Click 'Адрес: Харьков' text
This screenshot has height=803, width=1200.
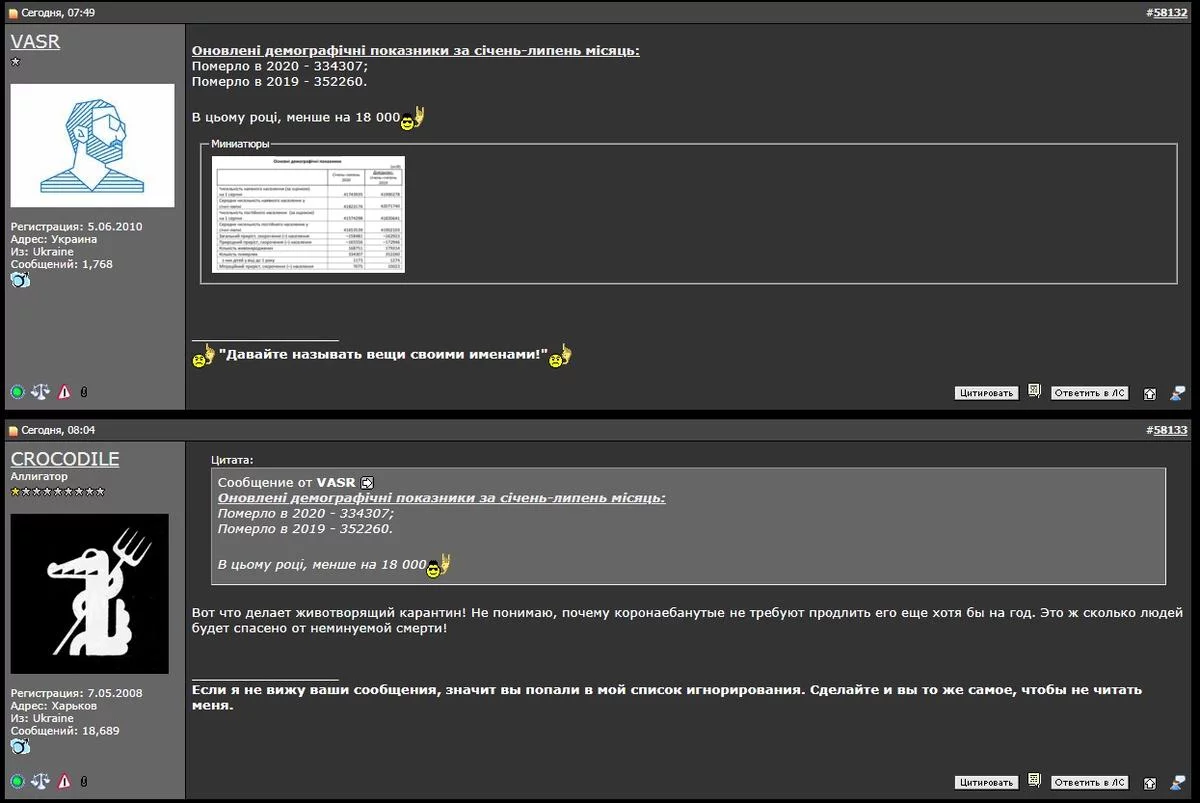pos(54,706)
